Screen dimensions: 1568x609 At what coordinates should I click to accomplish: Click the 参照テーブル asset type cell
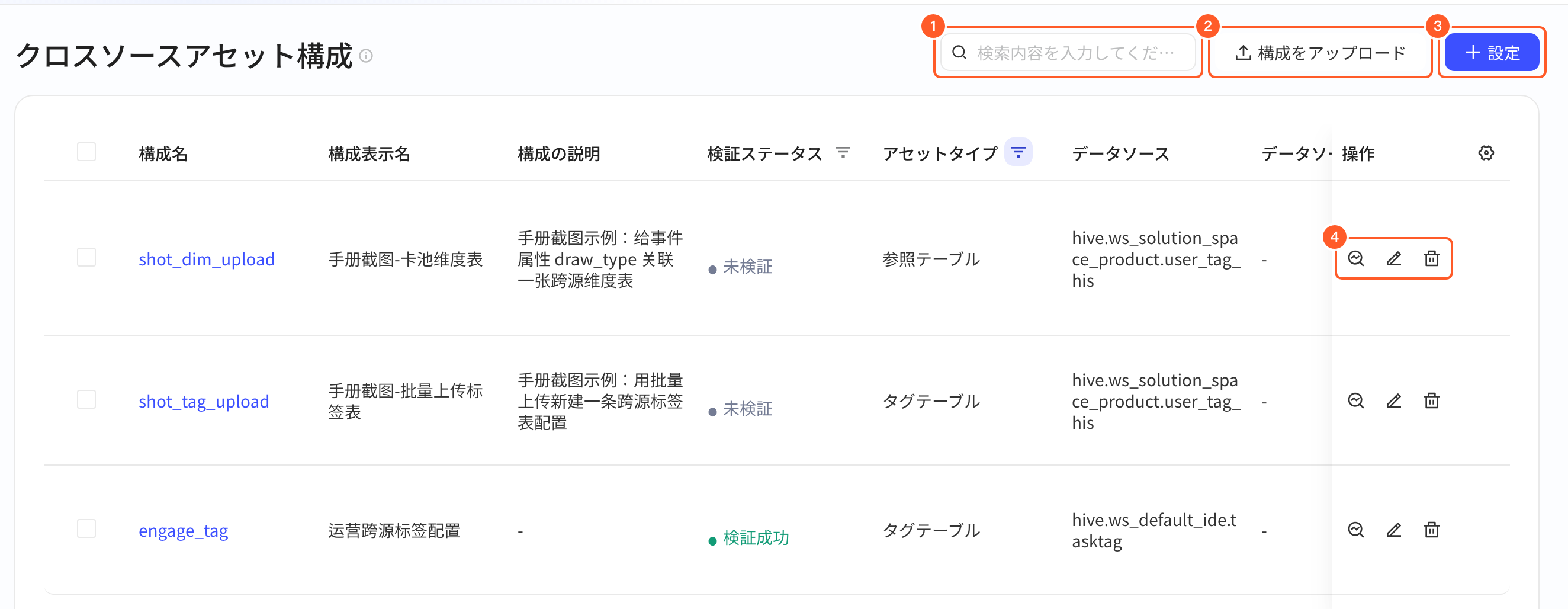(x=931, y=259)
